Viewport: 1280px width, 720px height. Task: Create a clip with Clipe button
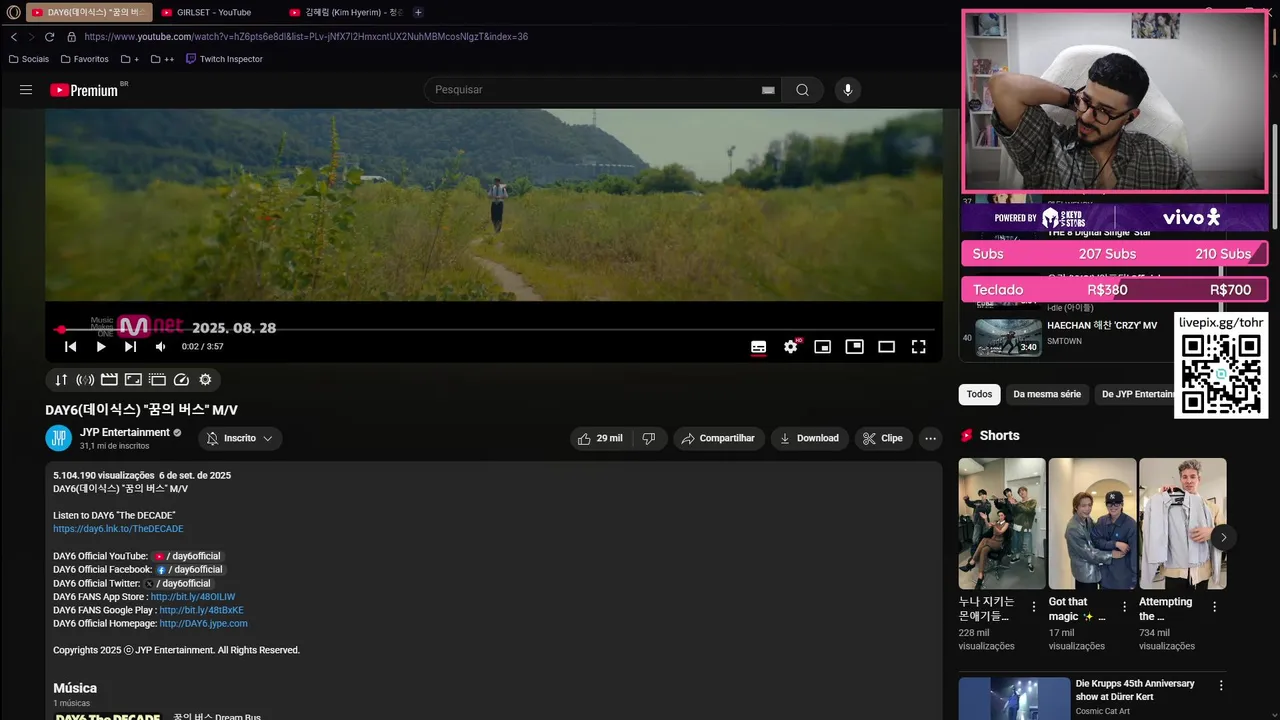[883, 438]
